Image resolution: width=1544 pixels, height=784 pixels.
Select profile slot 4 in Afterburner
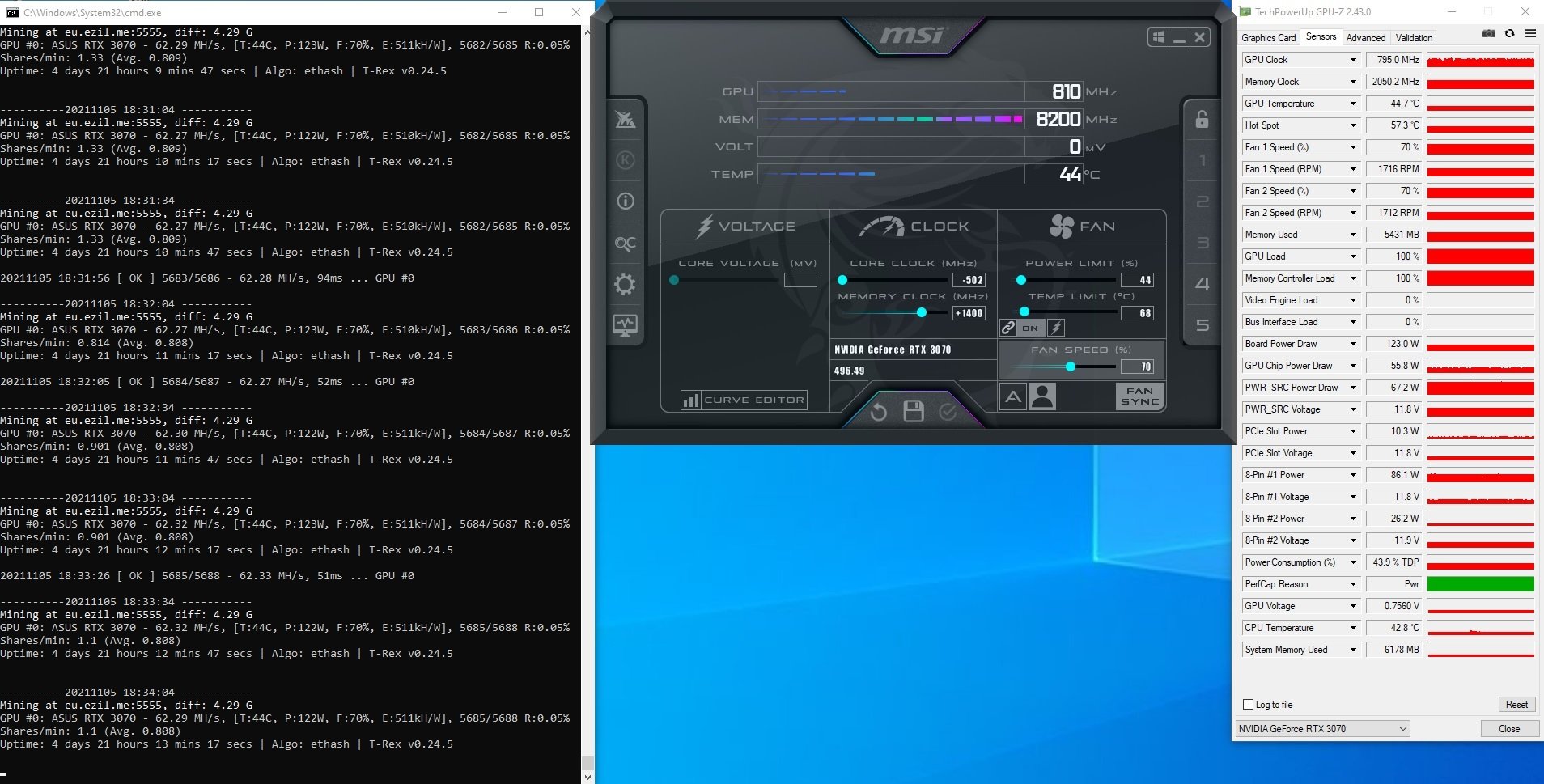(x=1203, y=284)
